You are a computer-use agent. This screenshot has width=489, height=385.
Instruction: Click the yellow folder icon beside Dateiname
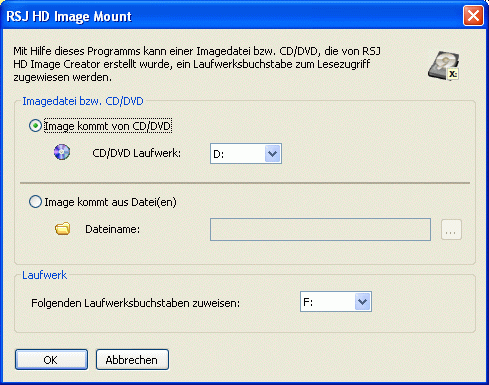point(62,229)
